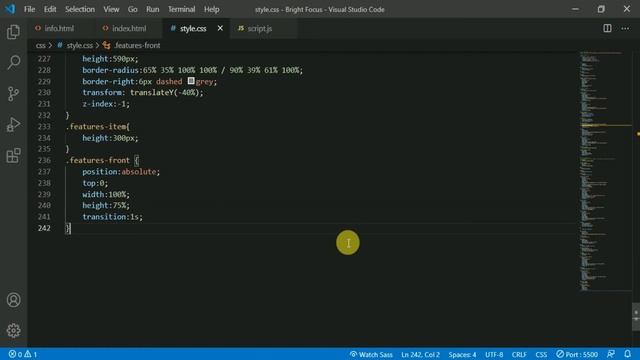Close the style.css tab
640x360 pixels.
click(220, 28)
